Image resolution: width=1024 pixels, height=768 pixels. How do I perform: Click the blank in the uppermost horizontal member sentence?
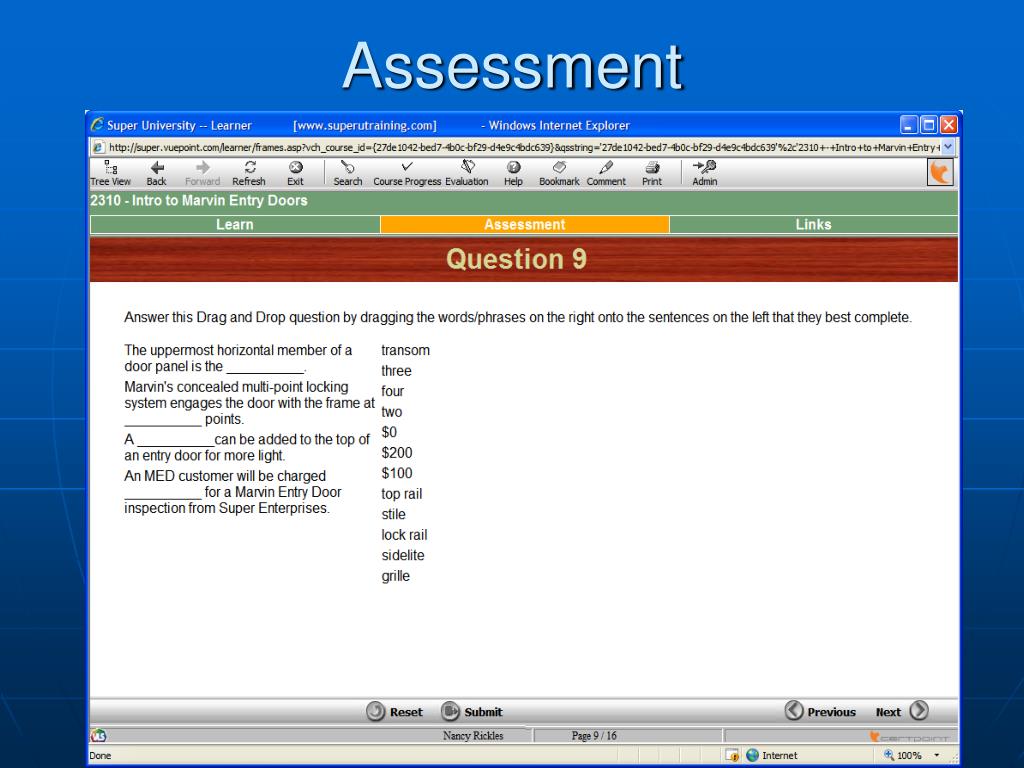(265, 368)
